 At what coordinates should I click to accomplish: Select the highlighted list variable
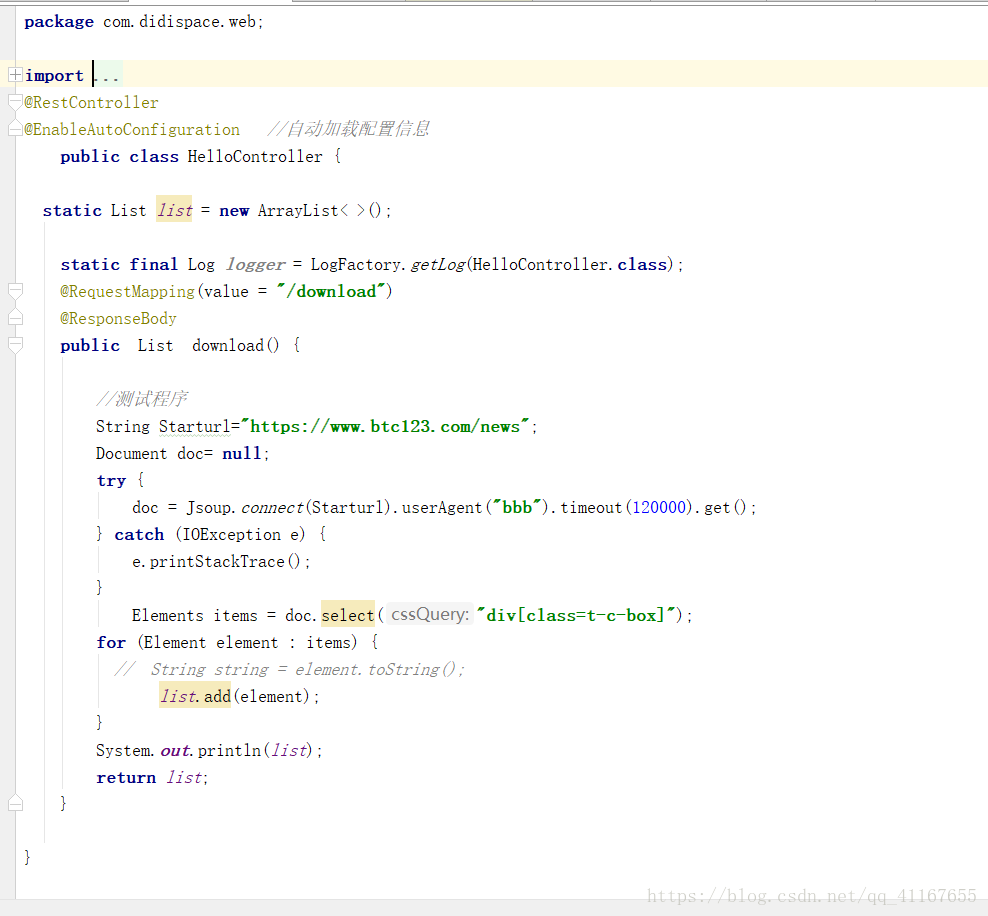point(174,210)
